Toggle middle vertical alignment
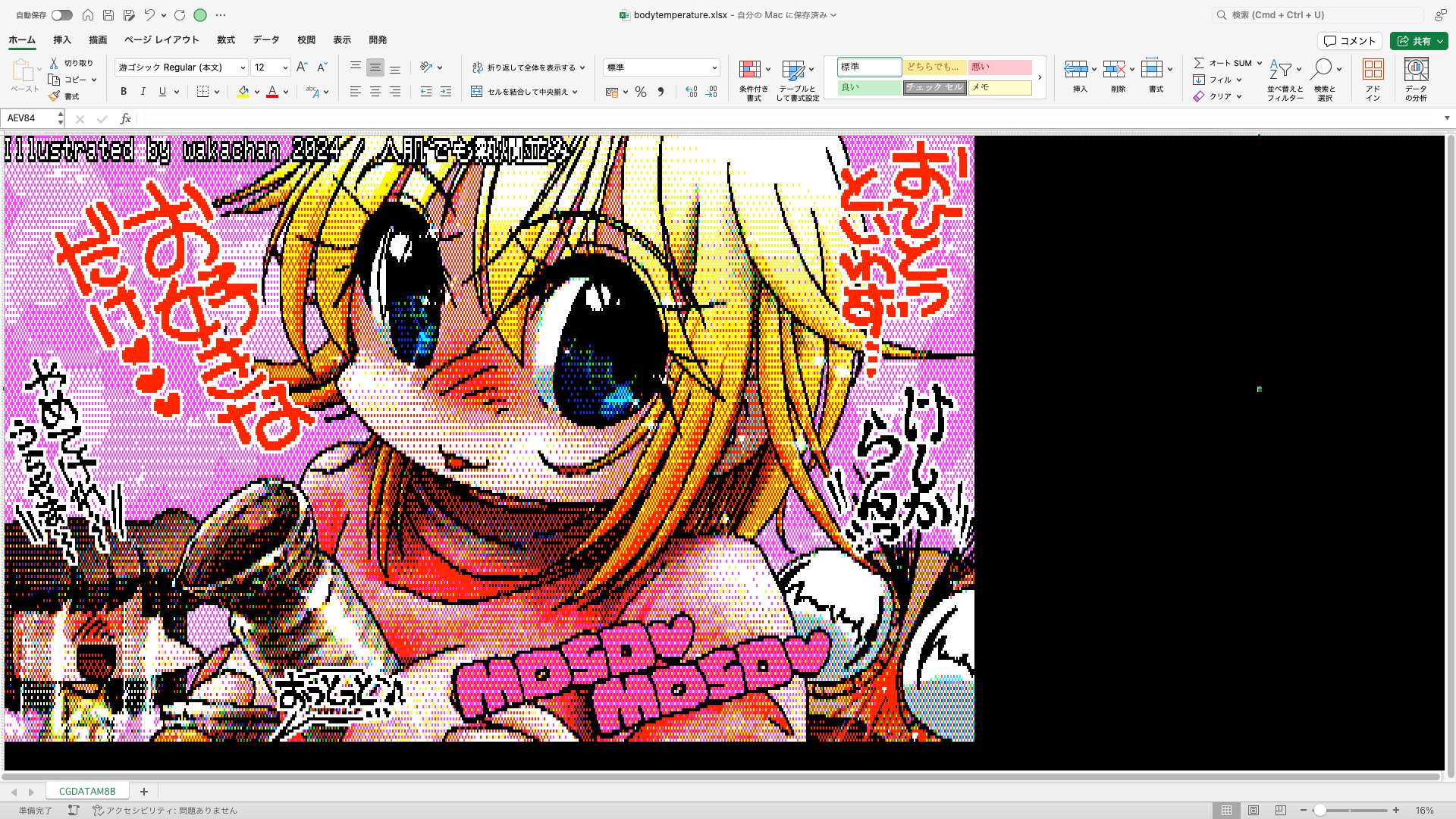This screenshot has height=819, width=1456. click(x=375, y=67)
